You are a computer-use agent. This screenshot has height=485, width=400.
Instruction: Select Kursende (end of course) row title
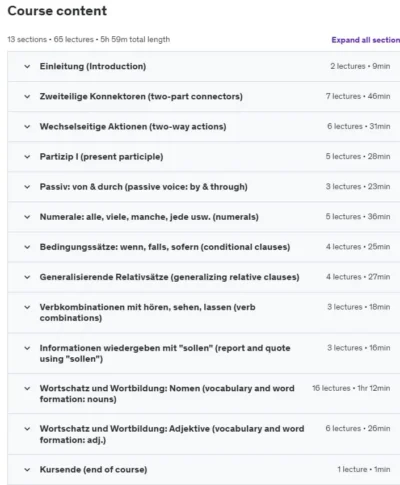tap(93, 470)
